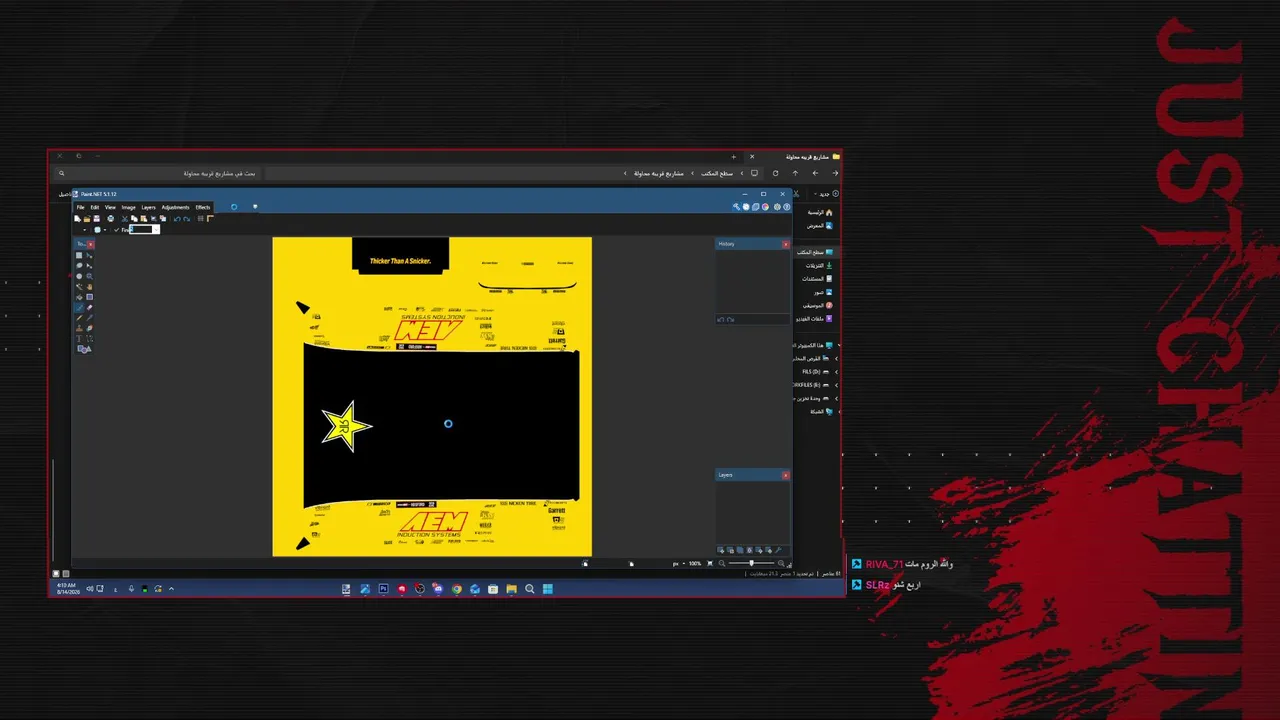This screenshot has width=1280, height=720.
Task: Cut the selection with the scissors icon
Action: click(125, 218)
